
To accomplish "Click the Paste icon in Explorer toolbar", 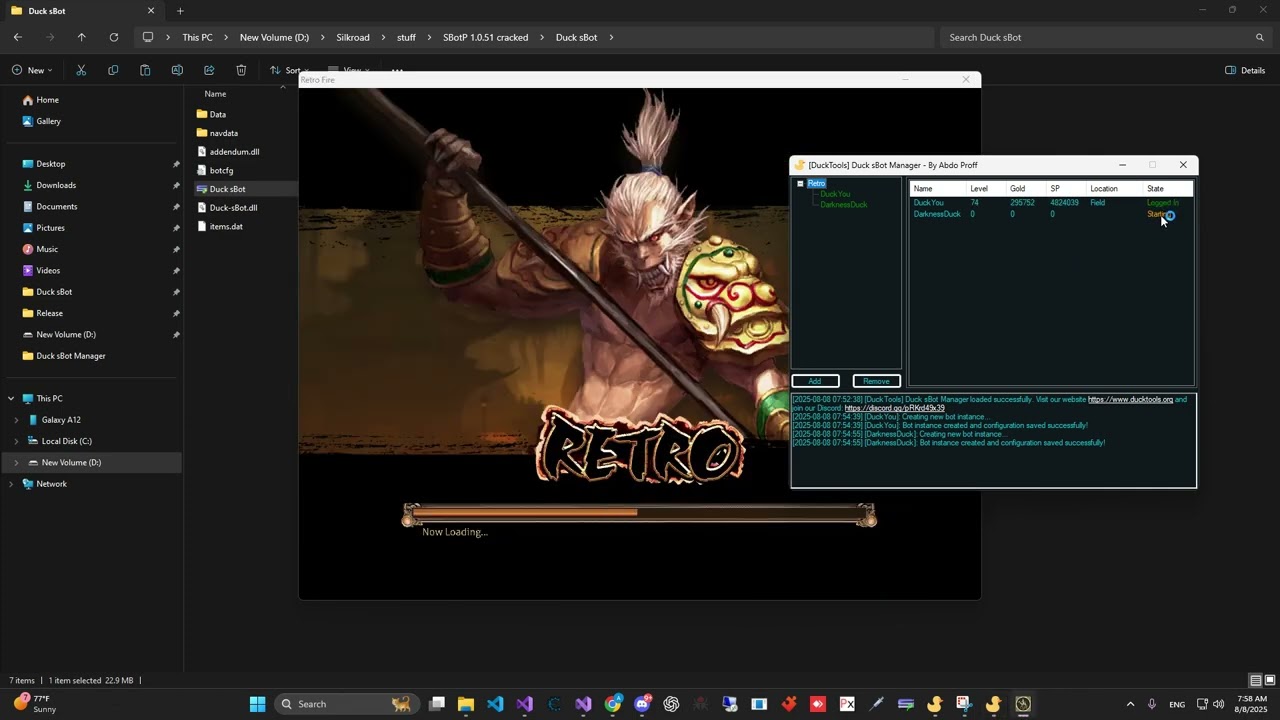I will [x=145, y=70].
